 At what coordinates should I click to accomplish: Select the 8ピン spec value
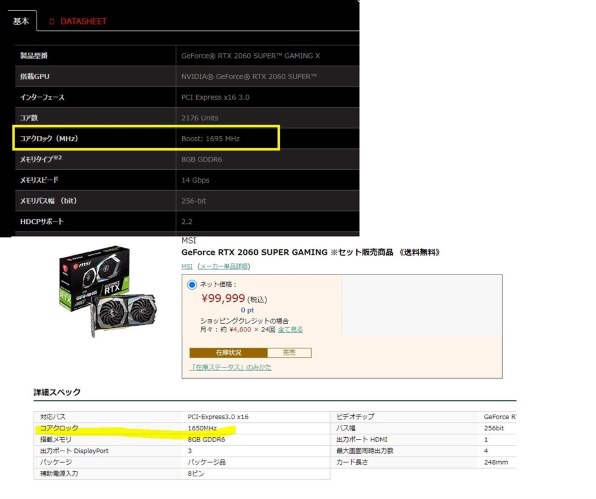click(x=196, y=474)
